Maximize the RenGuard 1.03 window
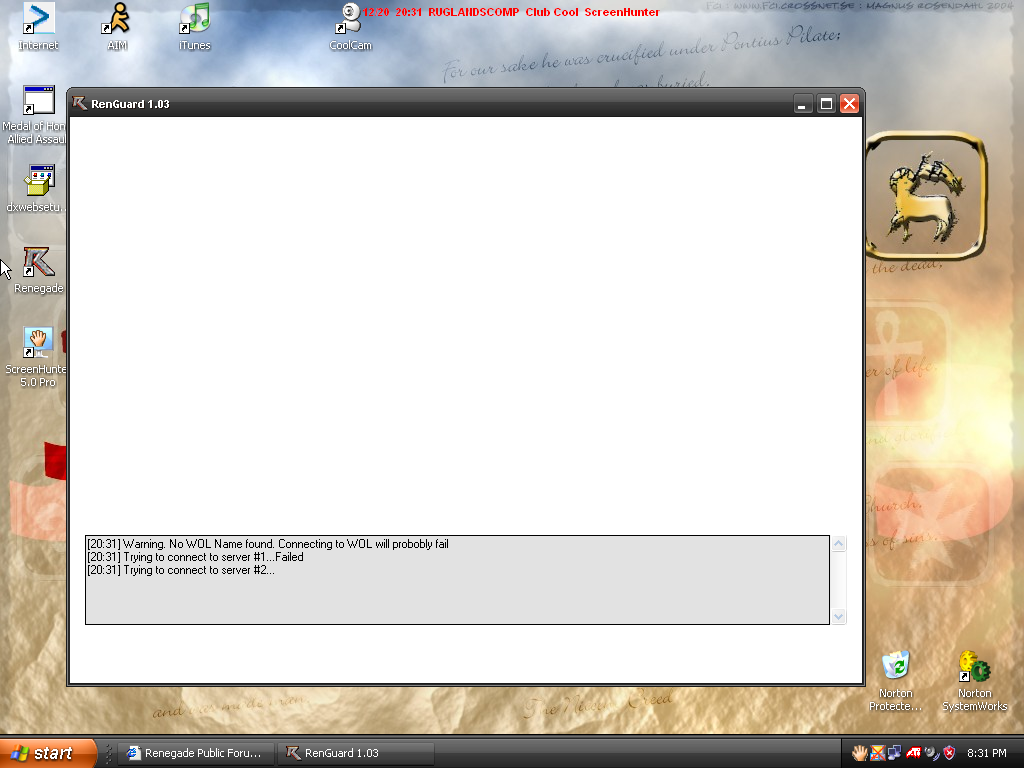Screen dimensions: 1024x768 point(826,104)
